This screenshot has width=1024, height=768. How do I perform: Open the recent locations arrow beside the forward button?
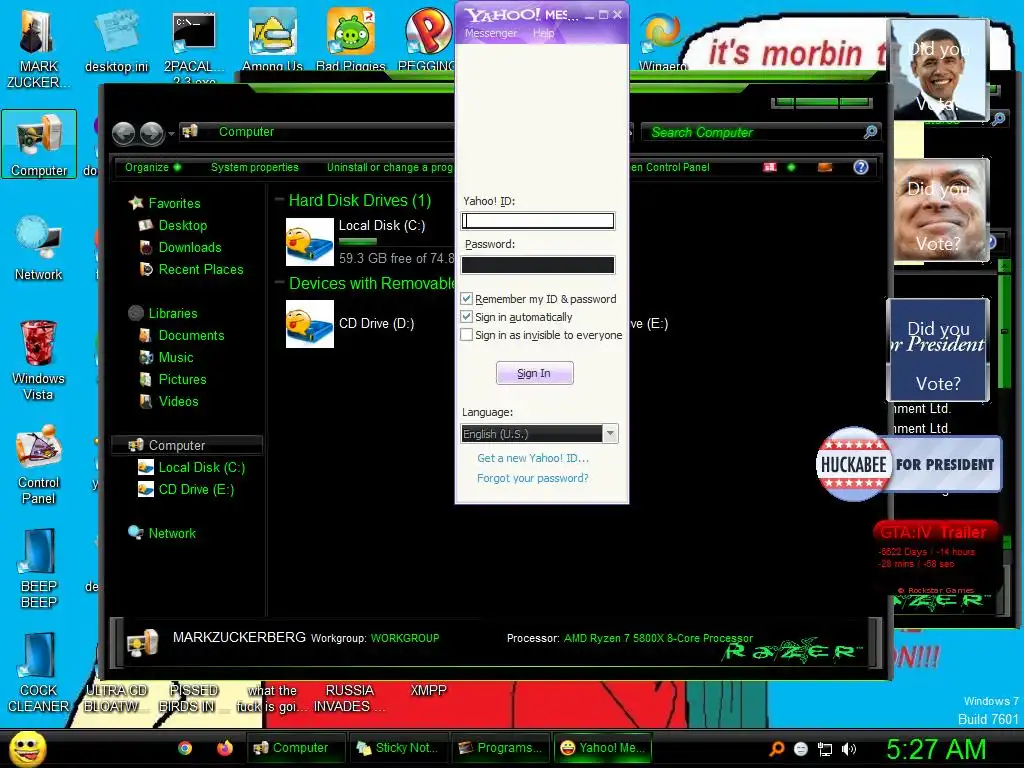point(171,134)
